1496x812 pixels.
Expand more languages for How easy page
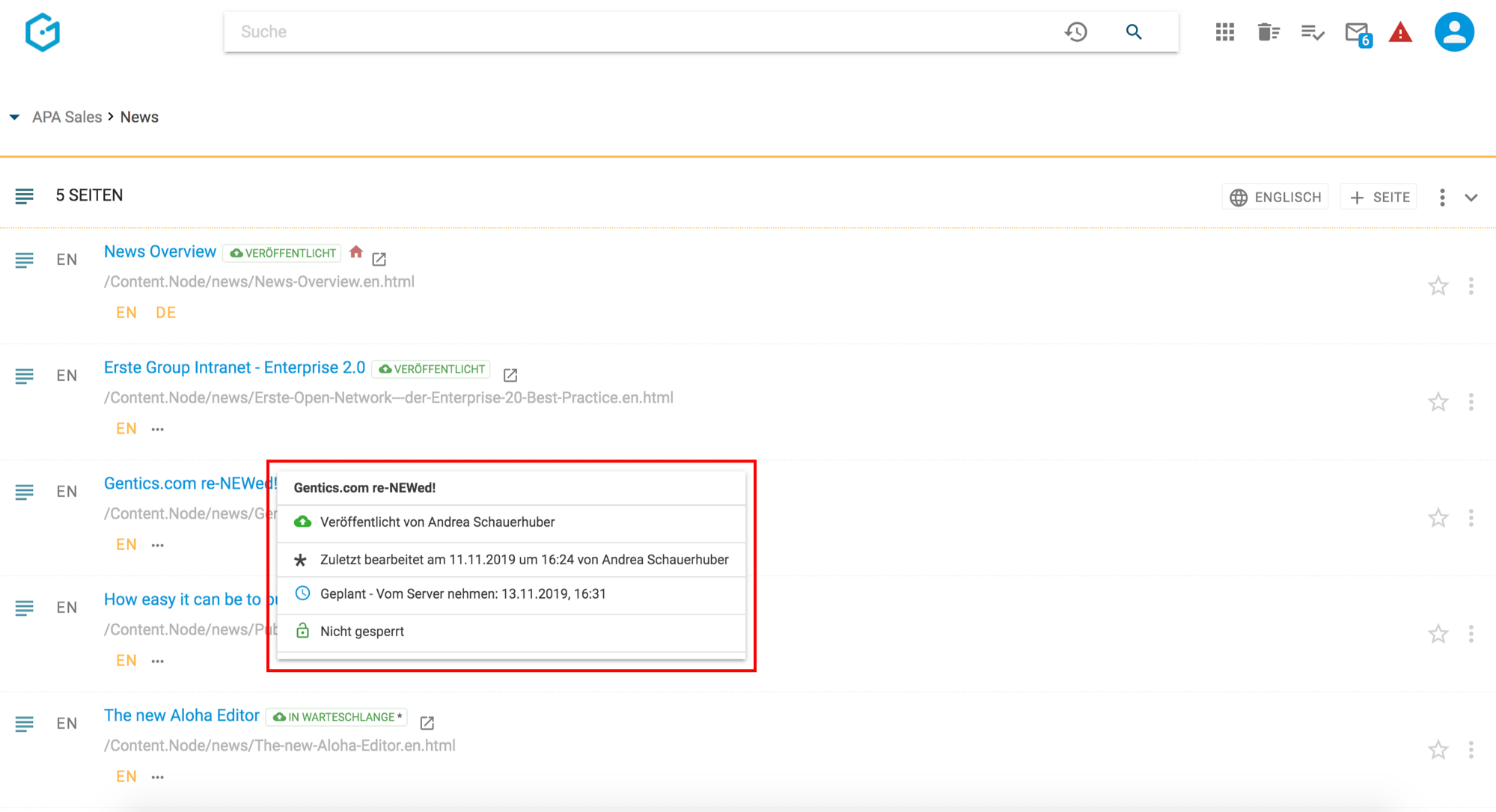[x=157, y=662]
